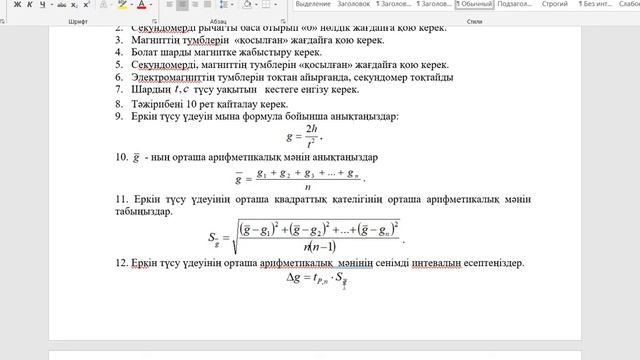Center-align the paragraph
This screenshot has height=360, width=640.
(182, 5)
